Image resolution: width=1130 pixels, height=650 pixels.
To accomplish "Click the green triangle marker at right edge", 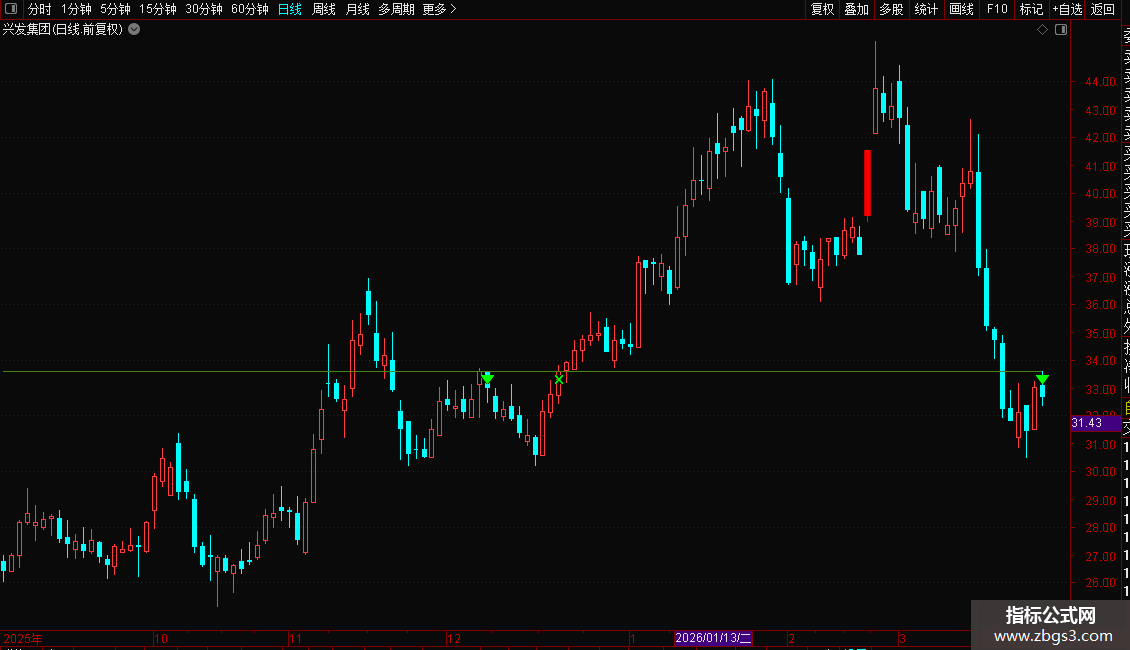I will tap(1042, 379).
